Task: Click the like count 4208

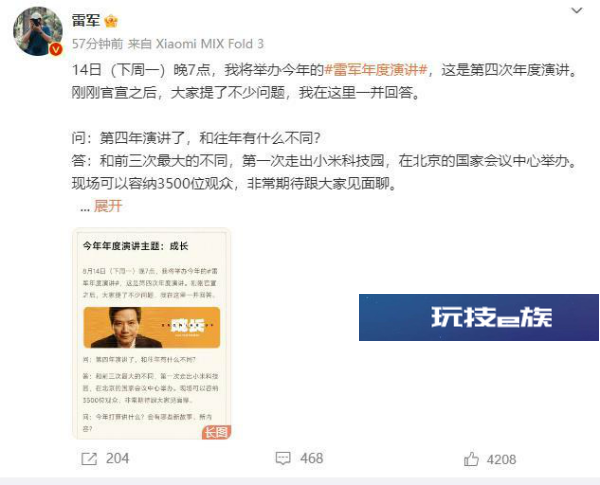Action: tap(501, 459)
